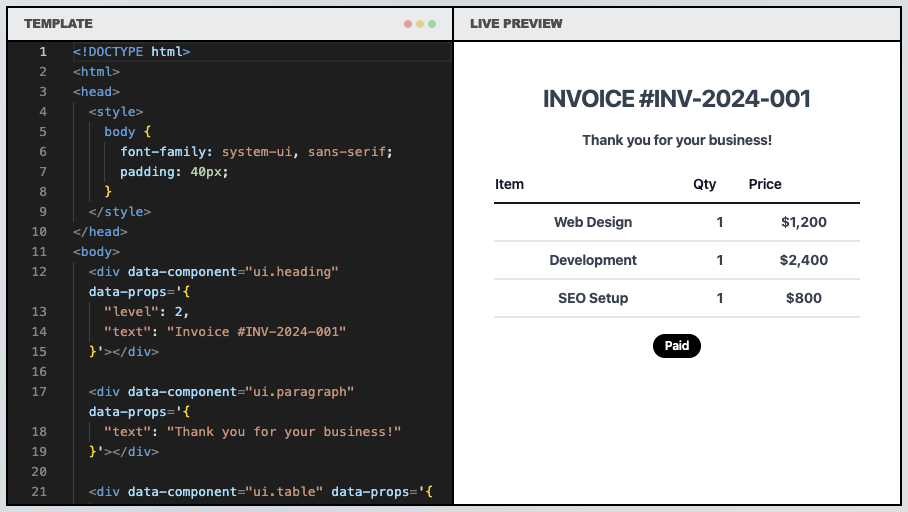The width and height of the screenshot is (908, 512).
Task: Click the $2,400 price cell
Action: coord(804,260)
